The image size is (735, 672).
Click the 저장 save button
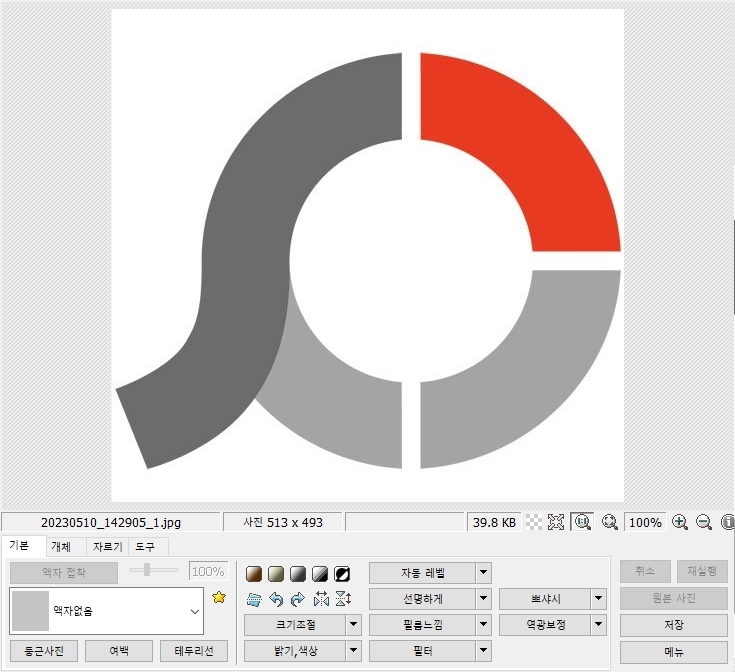point(674,625)
